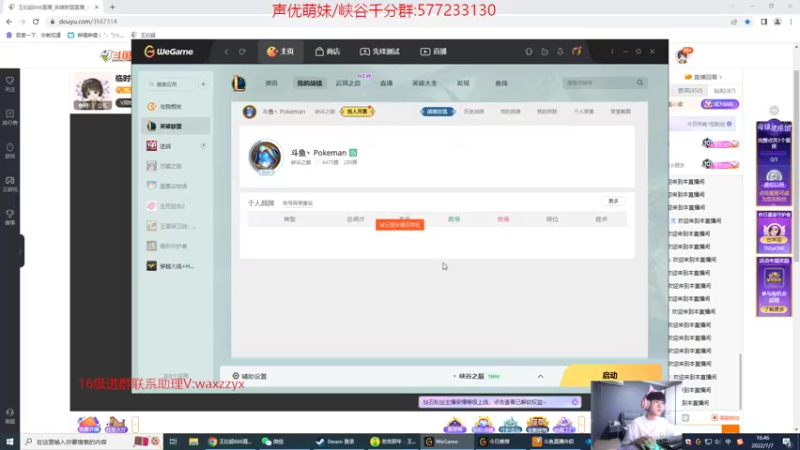Viewport: 800px width, 450px height.
Task: Open the 历史战绩 tab
Action: click(474, 111)
